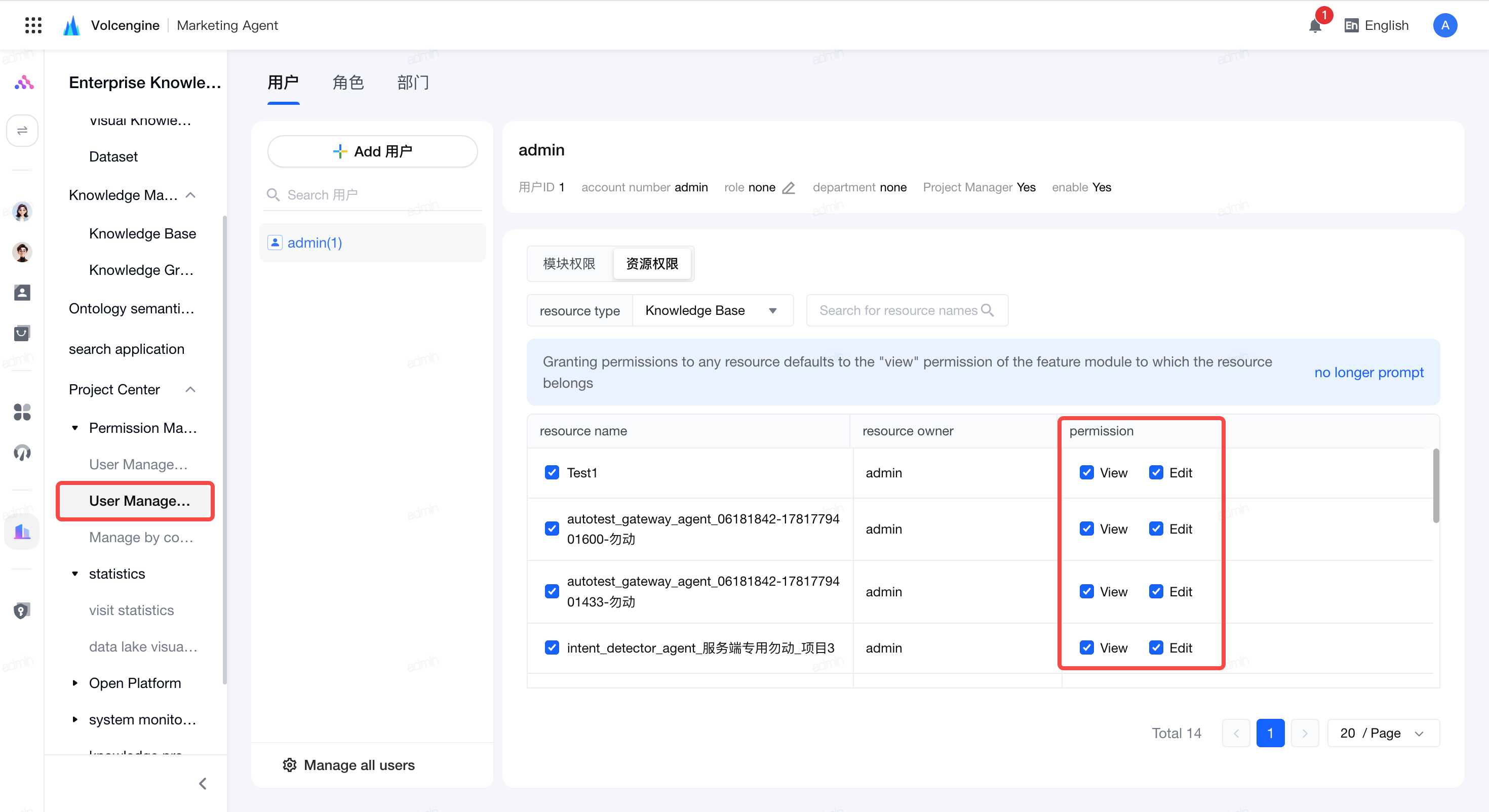The image size is (1489, 812).
Task: Click the pencil icon to edit role
Action: coord(789,188)
